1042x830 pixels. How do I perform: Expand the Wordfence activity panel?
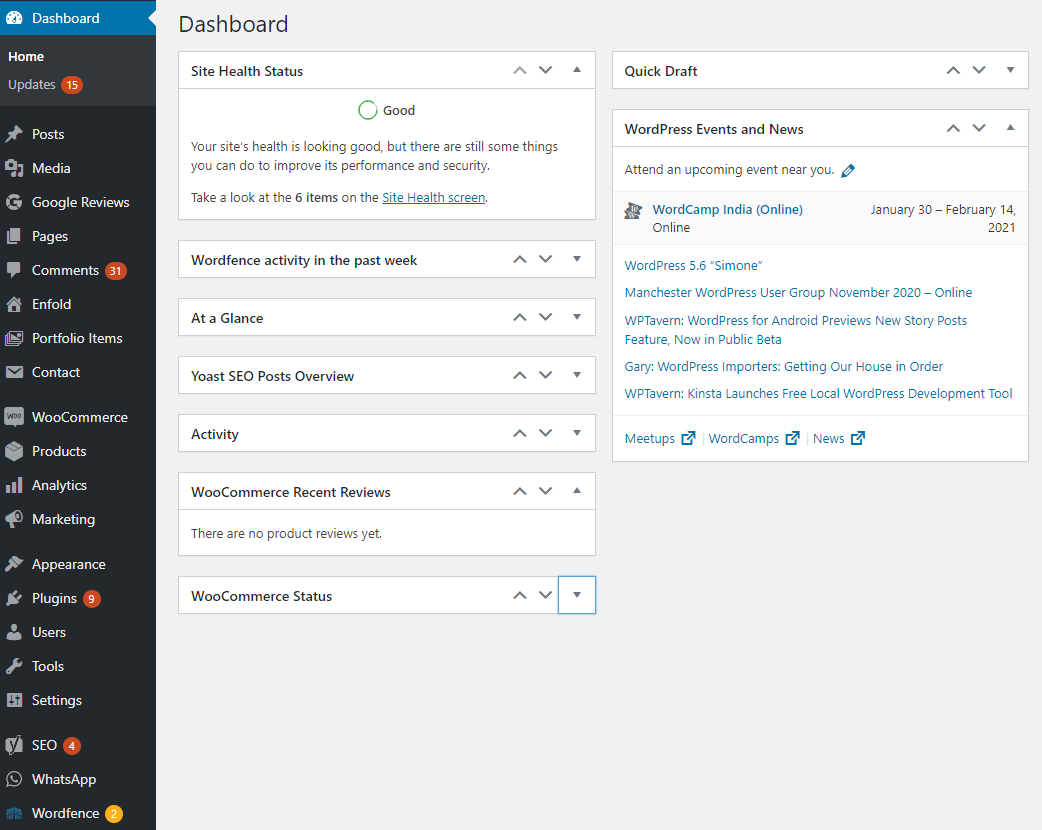point(577,259)
